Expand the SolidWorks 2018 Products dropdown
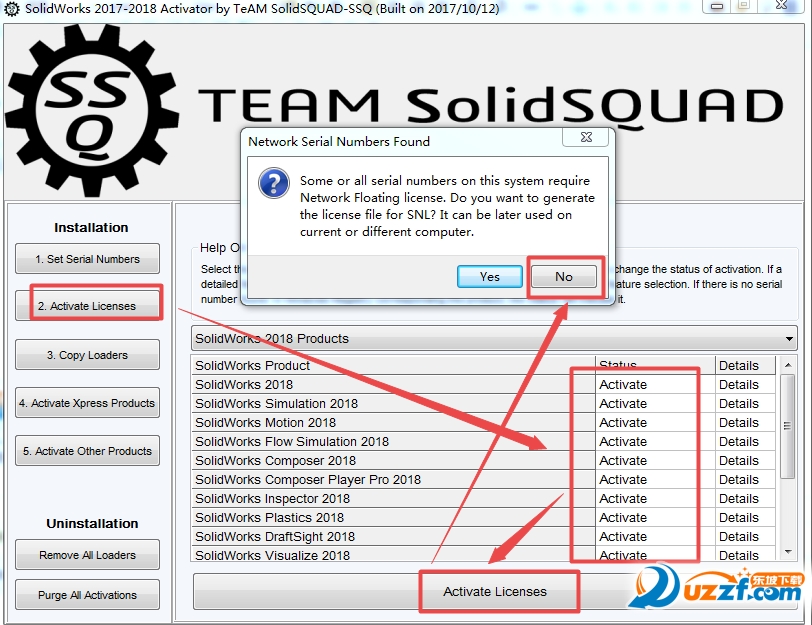Screen dimensions: 812x625 [x=494, y=339]
